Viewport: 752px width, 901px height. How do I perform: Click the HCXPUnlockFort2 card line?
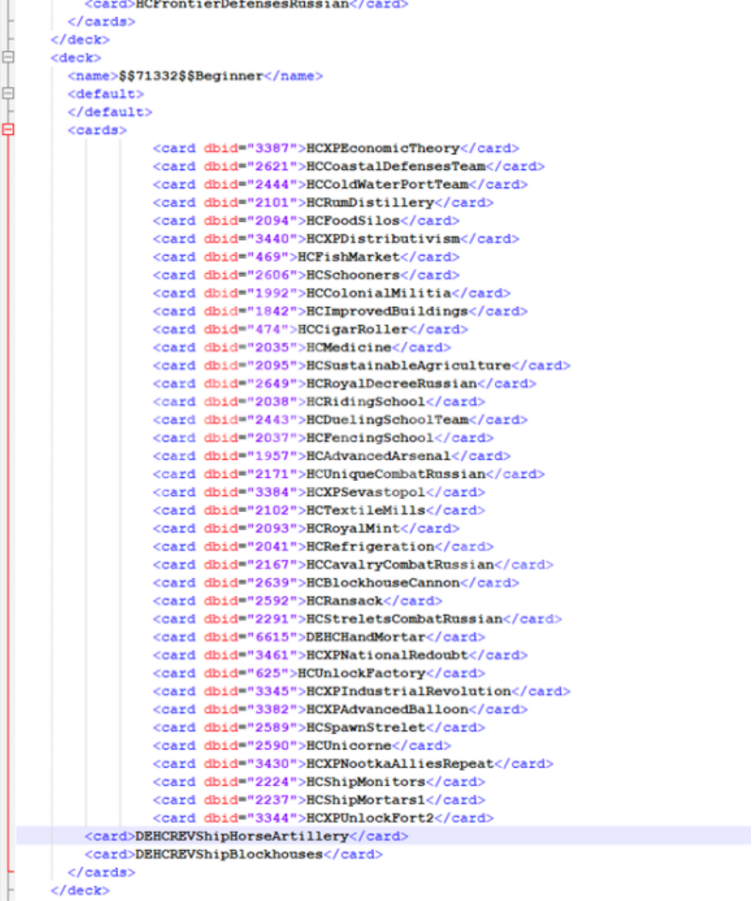click(x=323, y=818)
